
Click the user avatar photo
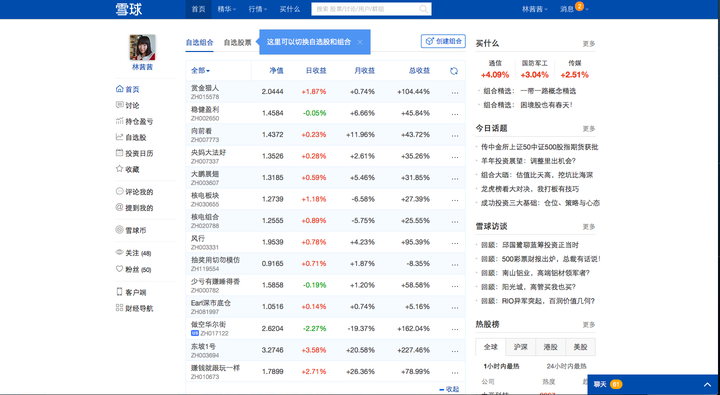[x=142, y=47]
